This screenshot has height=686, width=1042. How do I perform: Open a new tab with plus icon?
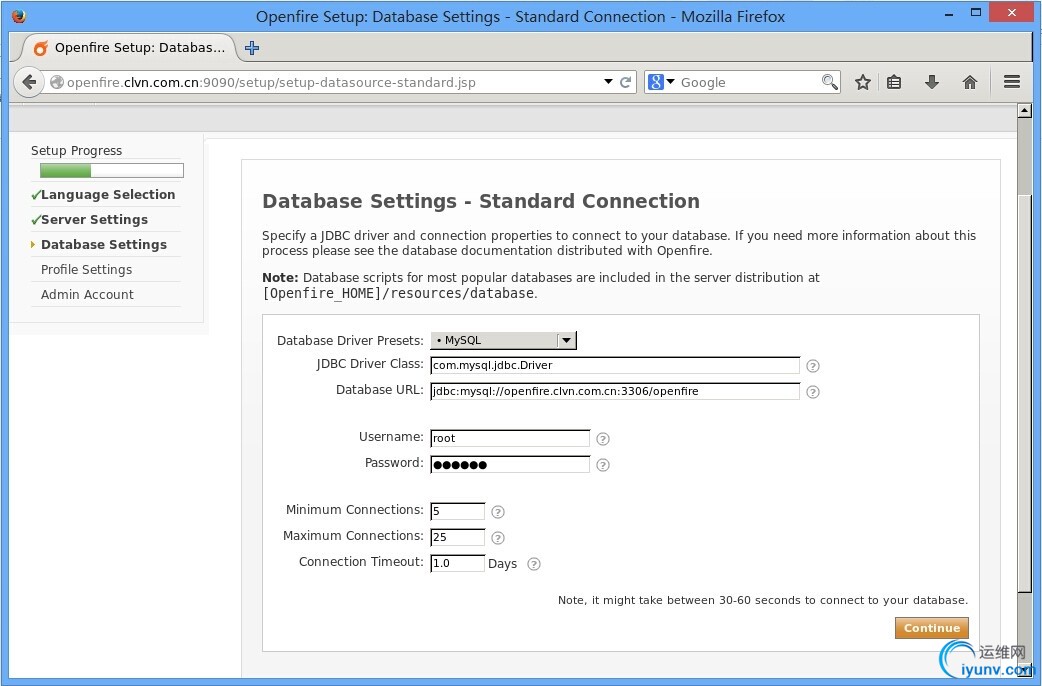[x=252, y=48]
